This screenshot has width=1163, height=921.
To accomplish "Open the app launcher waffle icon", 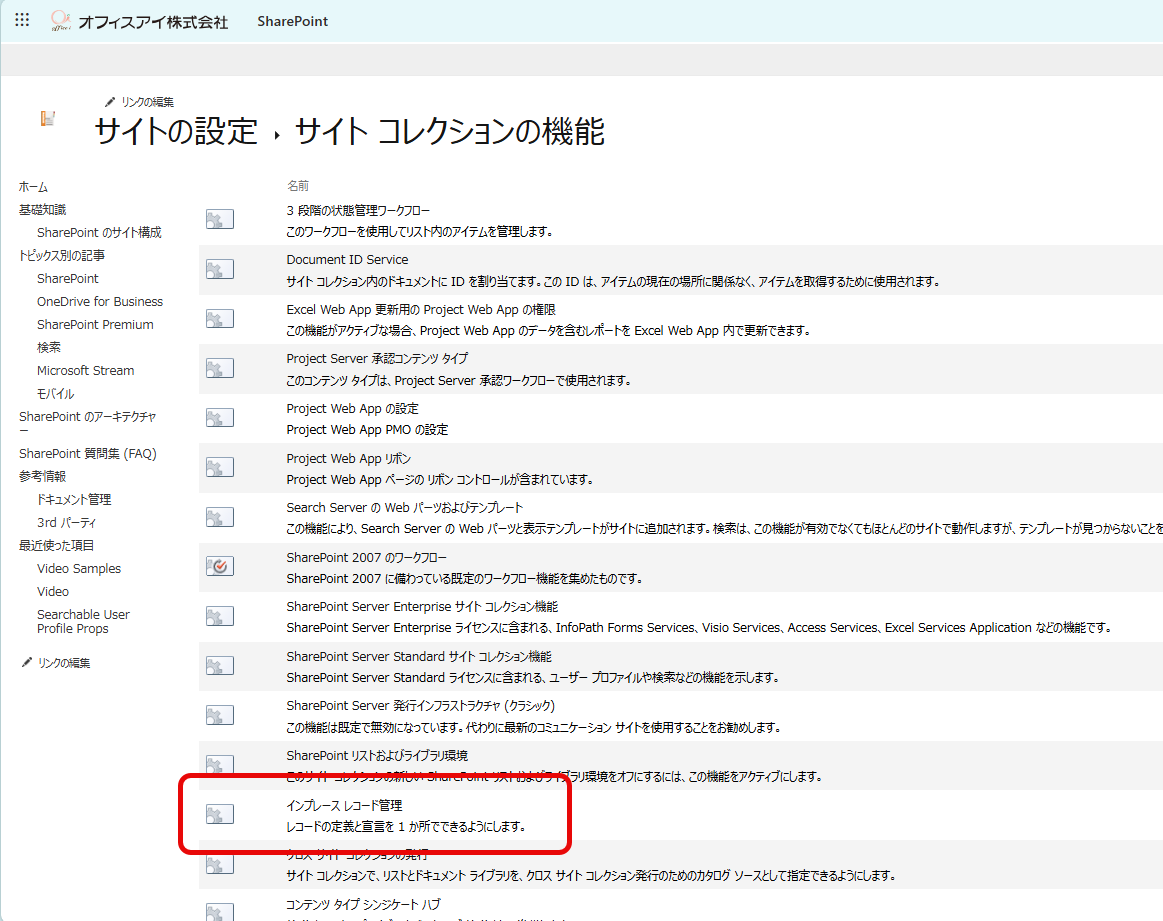I will [22, 21].
